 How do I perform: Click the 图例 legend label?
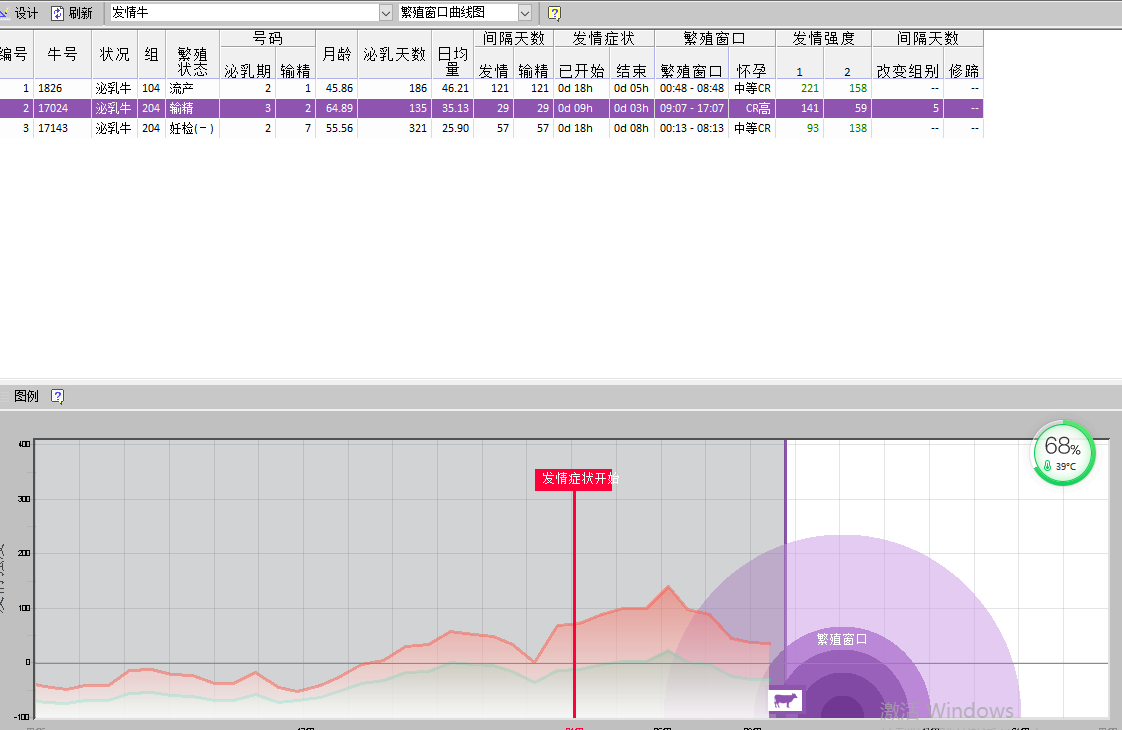(26, 396)
